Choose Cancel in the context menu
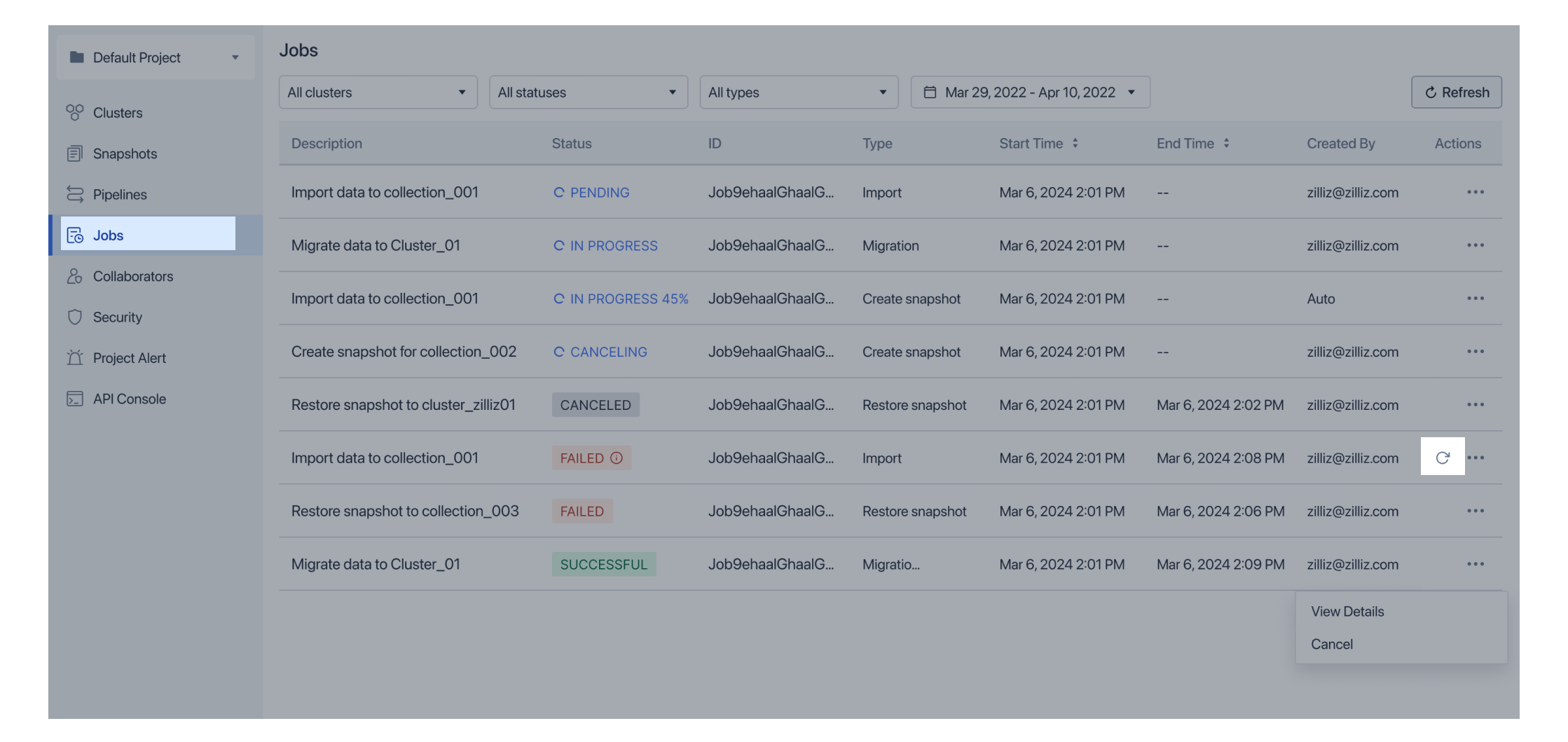This screenshot has width=1568, height=742. pyautogui.click(x=1332, y=645)
